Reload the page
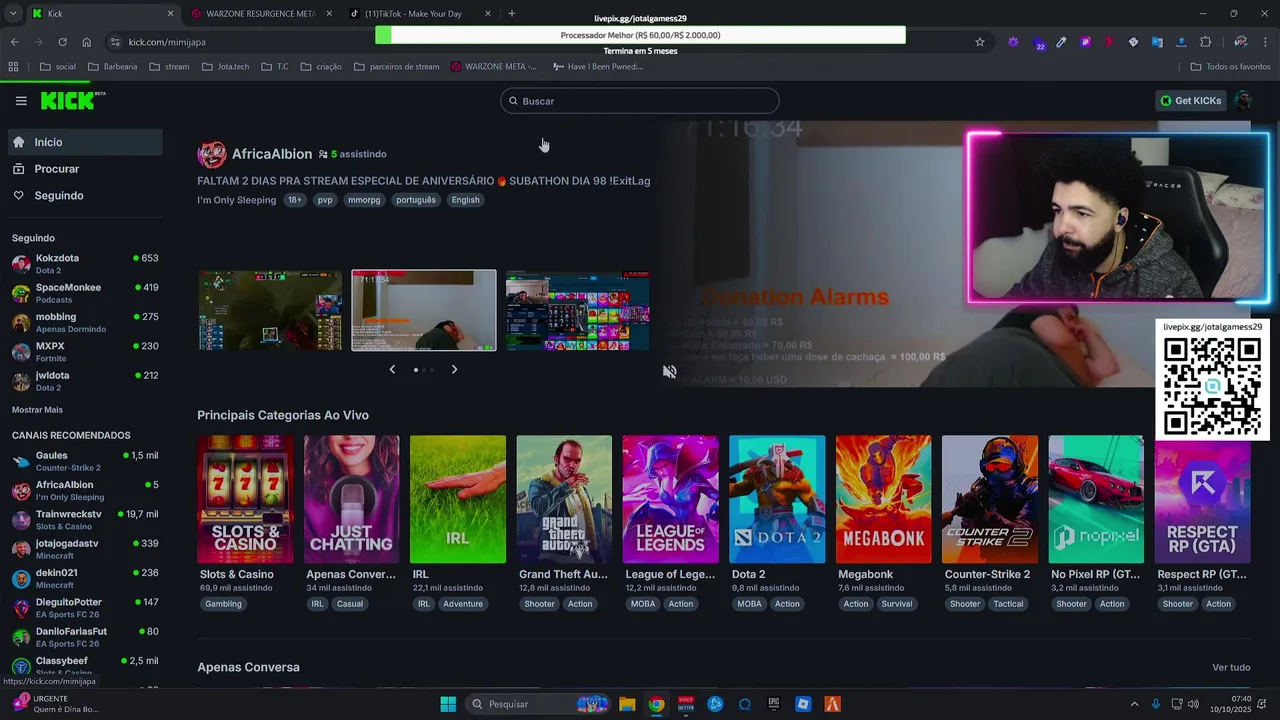This screenshot has width=1280, height=720. point(62,42)
